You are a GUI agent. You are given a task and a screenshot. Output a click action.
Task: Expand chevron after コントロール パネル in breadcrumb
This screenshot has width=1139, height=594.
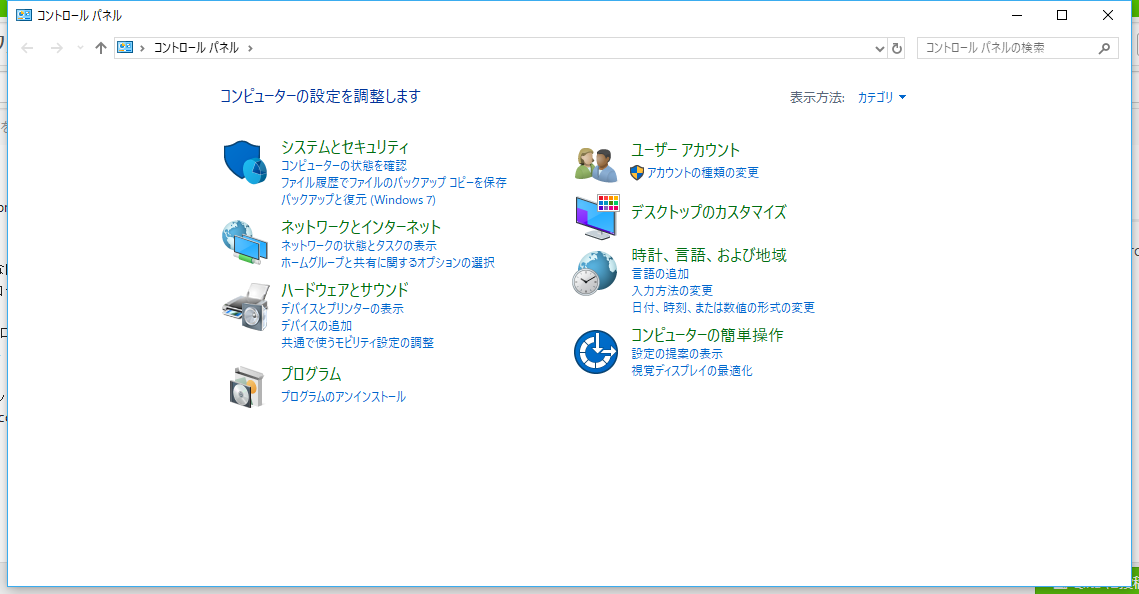[250, 48]
